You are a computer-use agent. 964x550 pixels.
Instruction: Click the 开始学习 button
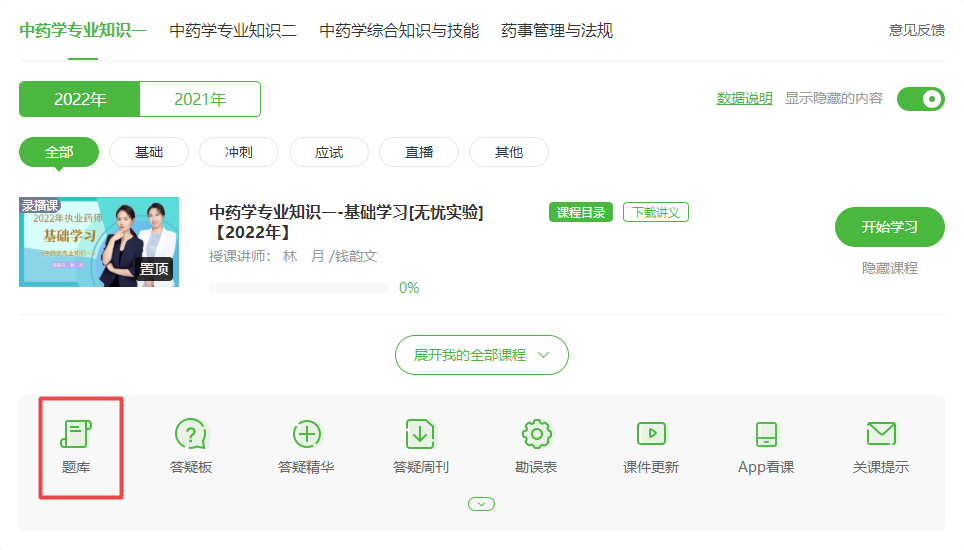point(889,227)
